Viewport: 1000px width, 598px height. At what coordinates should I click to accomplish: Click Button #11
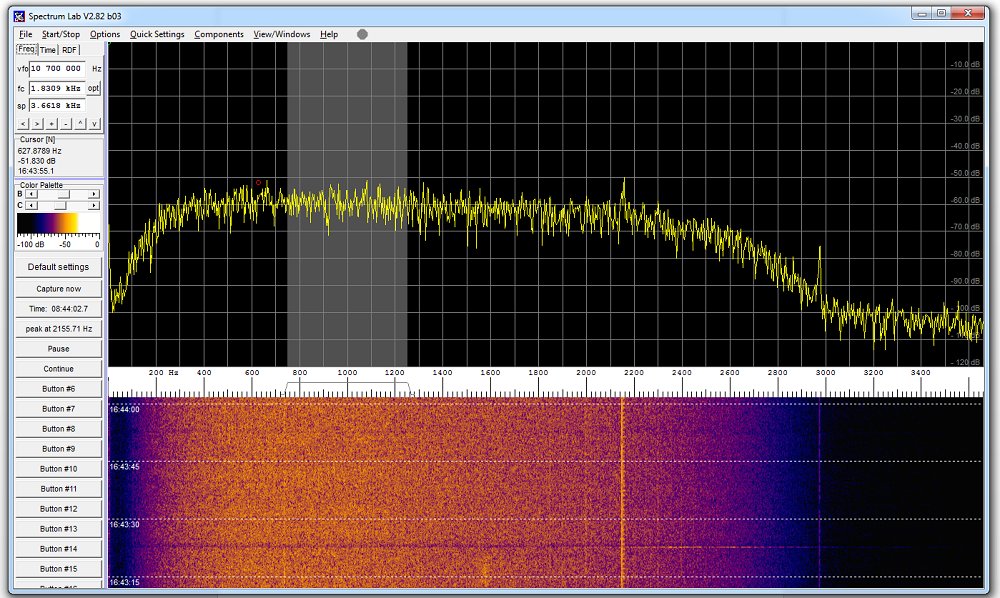click(x=59, y=489)
